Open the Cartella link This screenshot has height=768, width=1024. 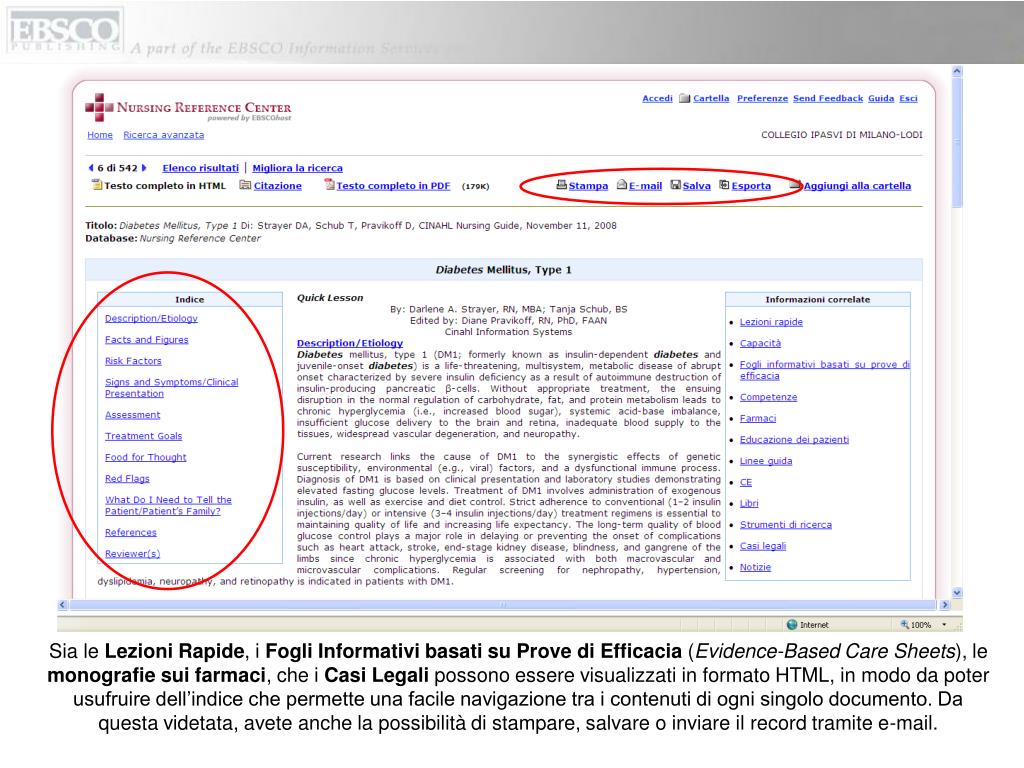[711, 98]
